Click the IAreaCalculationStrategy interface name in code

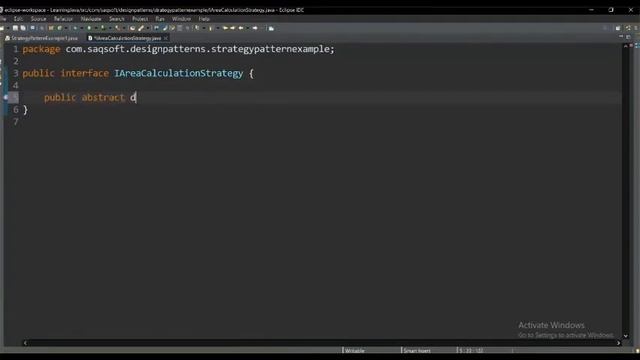[x=178, y=73]
